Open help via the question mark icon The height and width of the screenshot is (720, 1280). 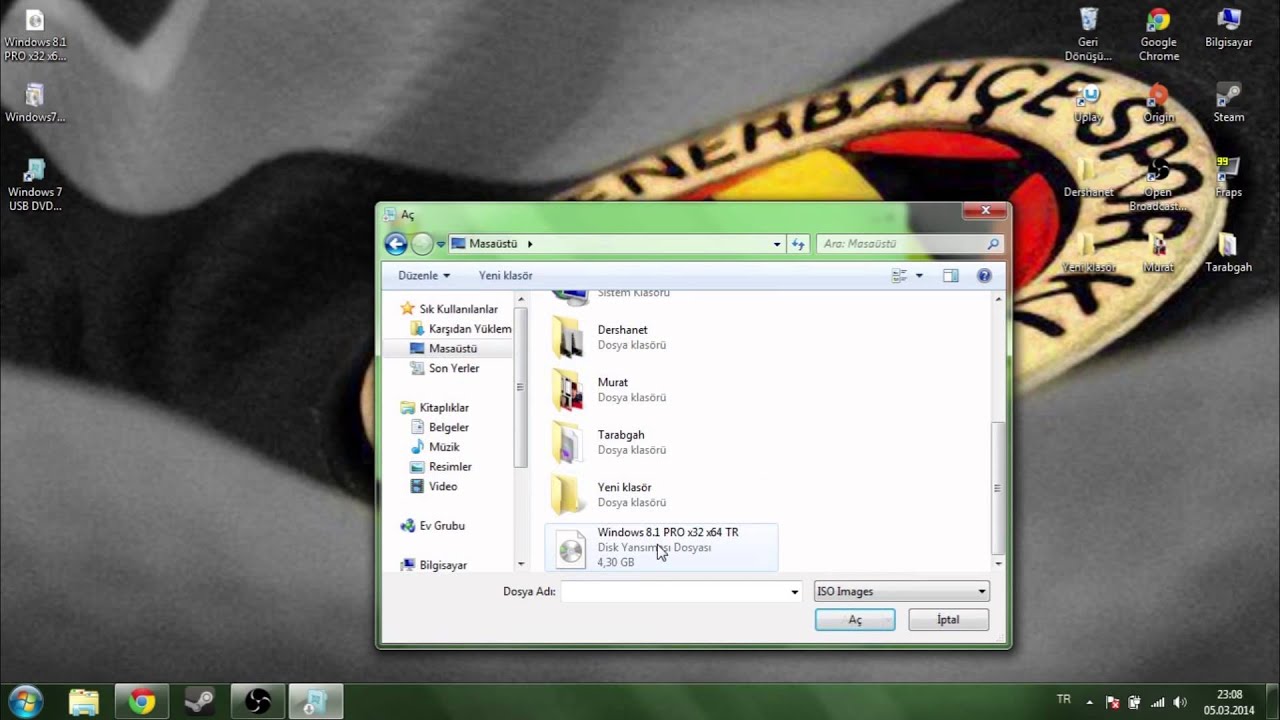[x=984, y=275]
